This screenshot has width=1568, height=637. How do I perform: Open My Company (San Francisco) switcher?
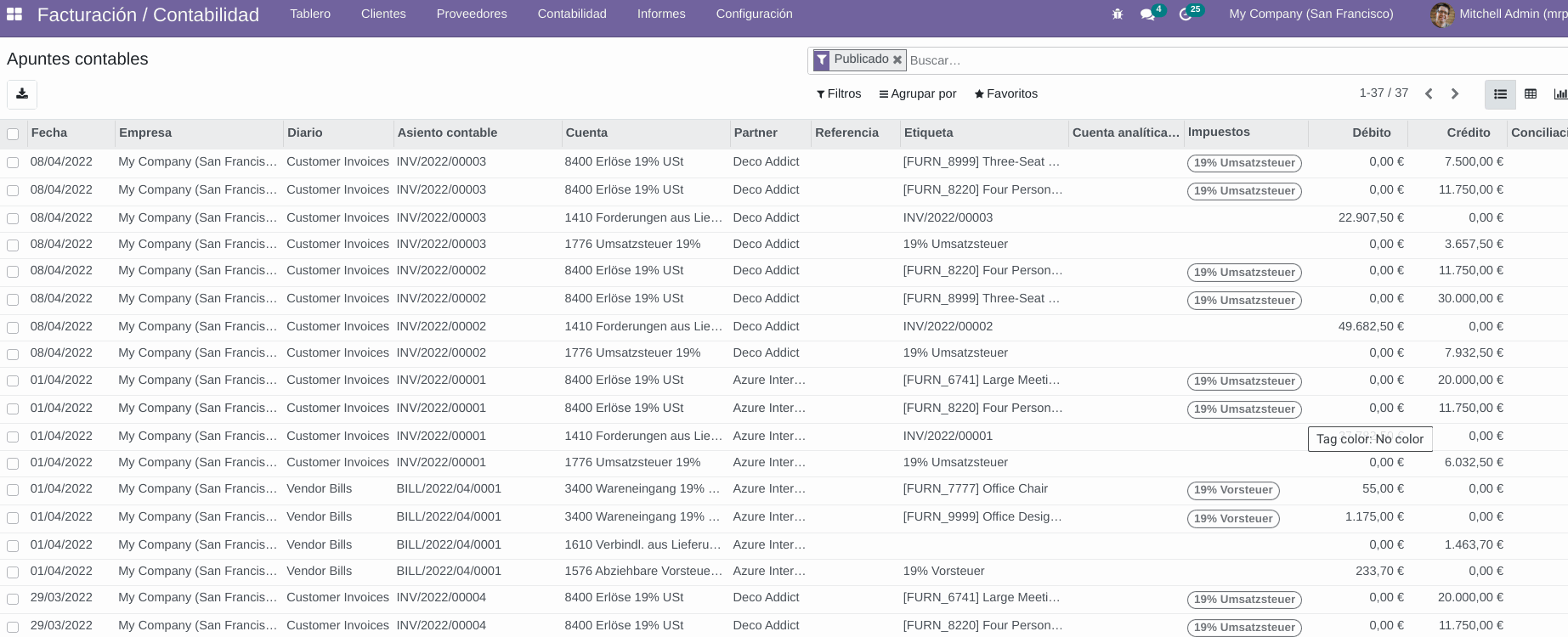coord(1310,14)
